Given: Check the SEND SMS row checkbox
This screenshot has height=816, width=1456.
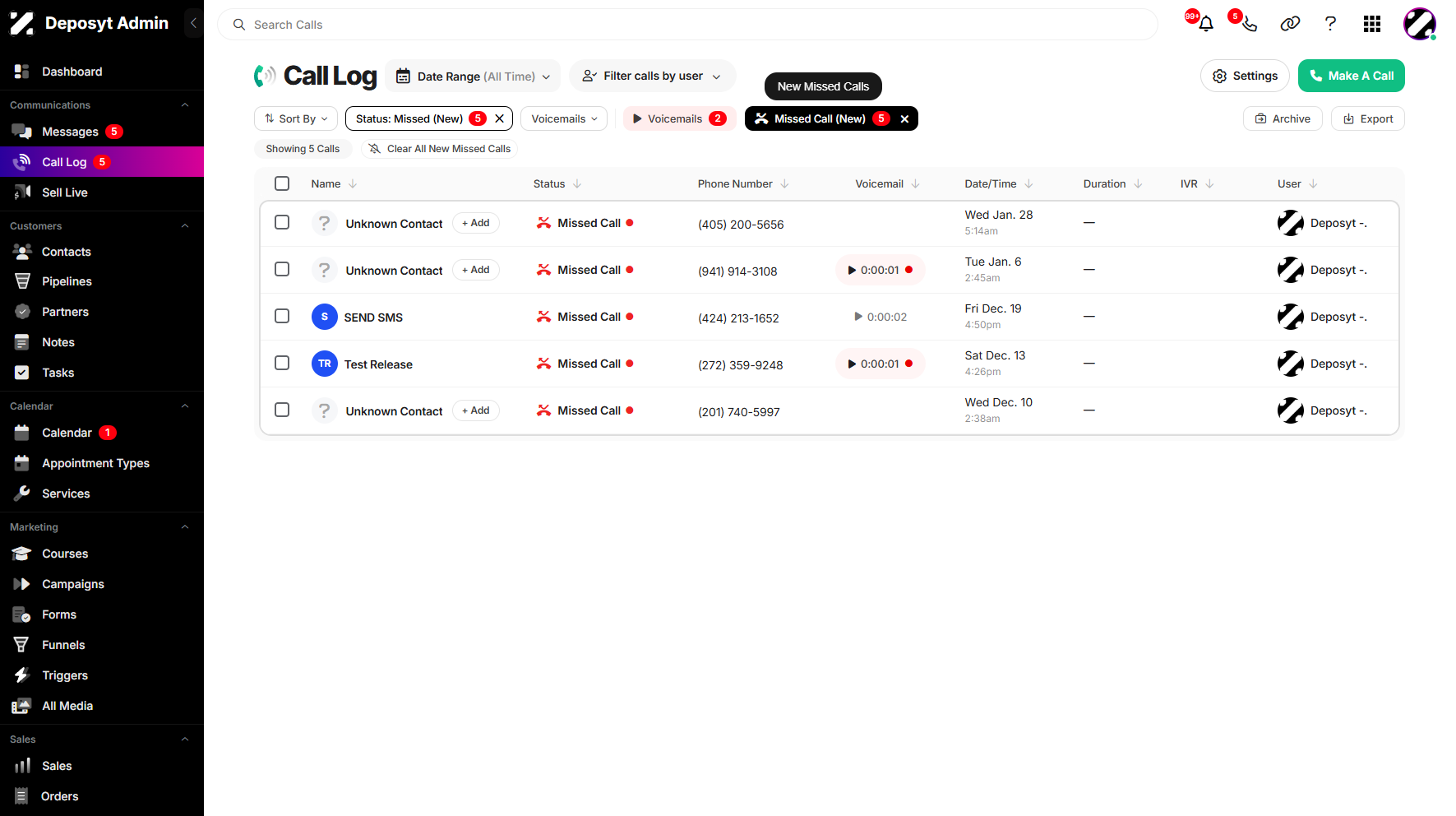Looking at the screenshot, I should [x=282, y=316].
